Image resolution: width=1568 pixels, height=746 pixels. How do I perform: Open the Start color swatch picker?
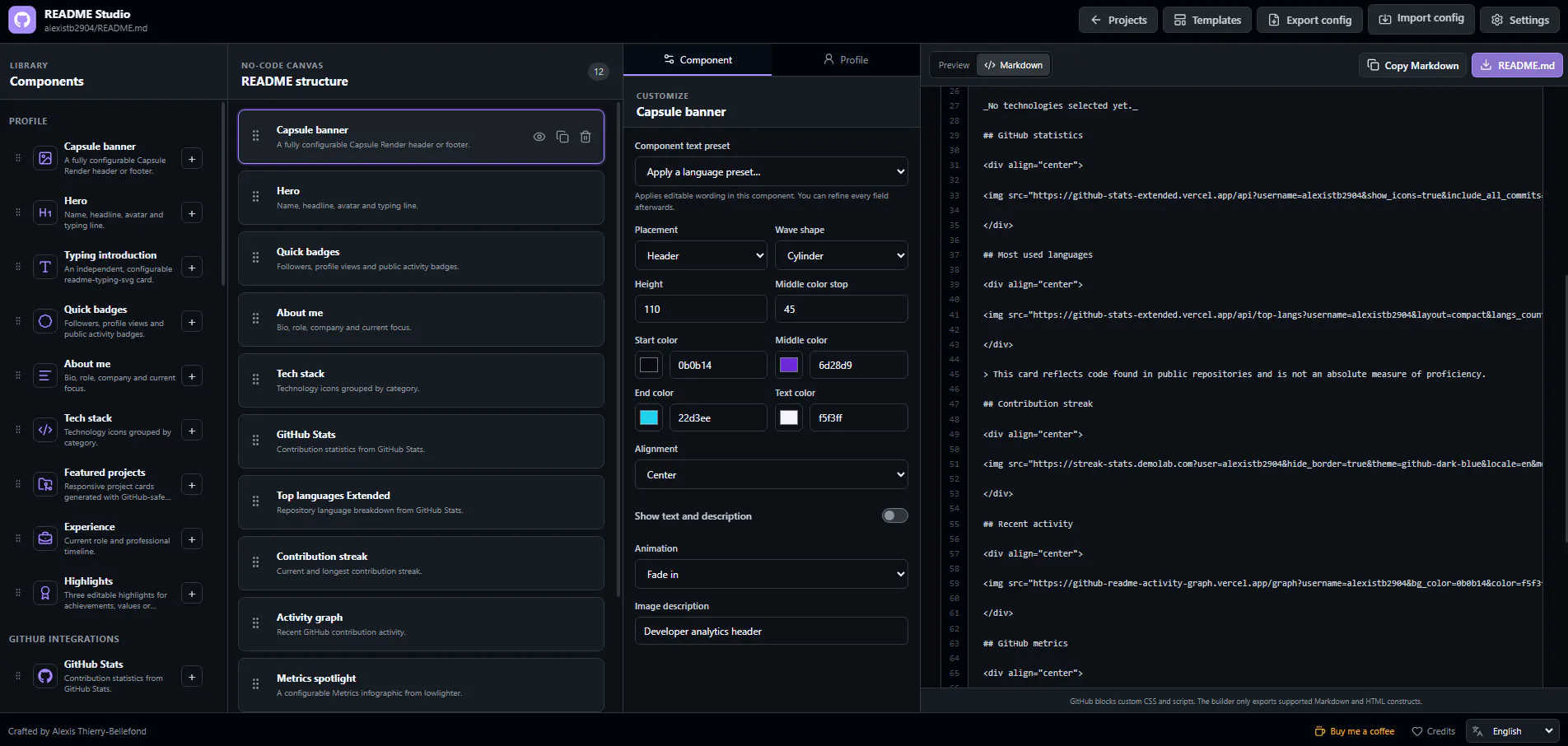coord(649,365)
